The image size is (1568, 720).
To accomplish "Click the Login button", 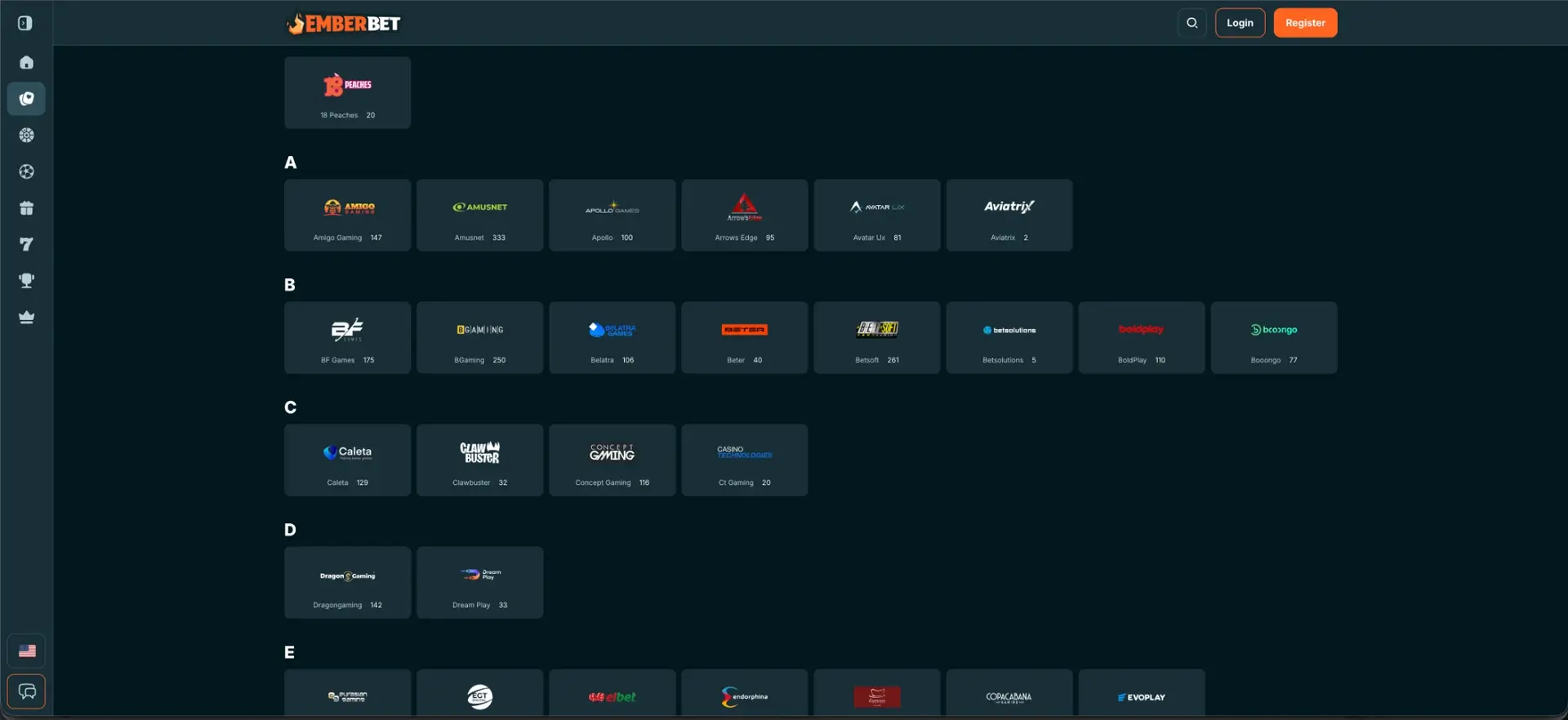I will [1240, 23].
